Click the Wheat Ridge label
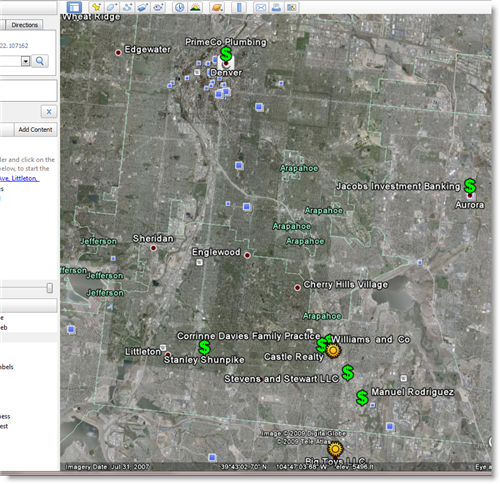 coord(91,17)
